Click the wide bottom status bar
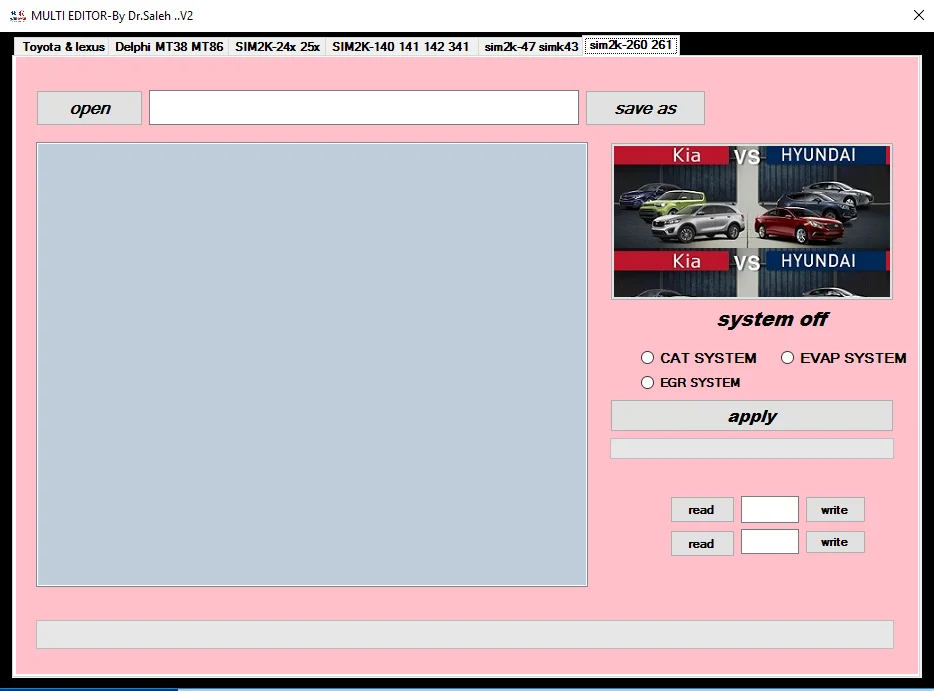Viewport: 934px width, 691px height. (465, 634)
